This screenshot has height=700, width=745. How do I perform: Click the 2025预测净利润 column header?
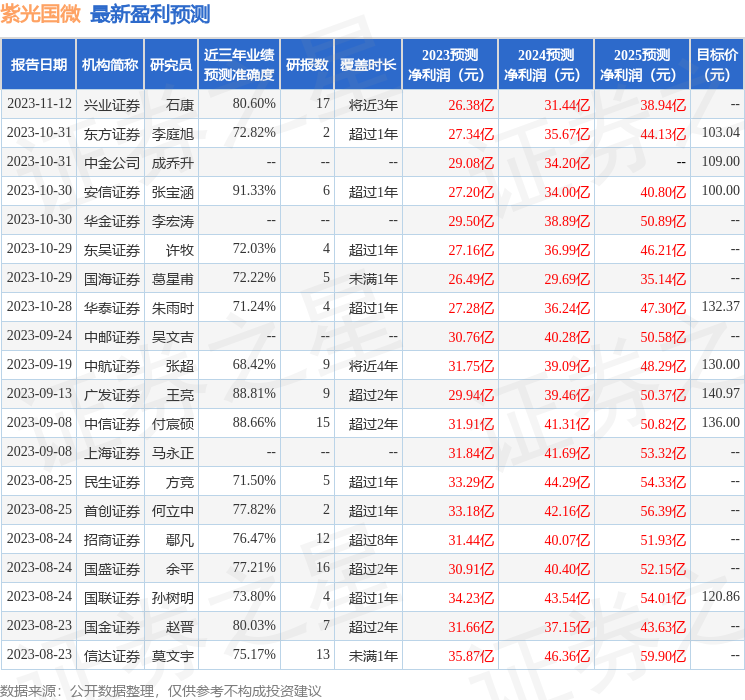(642, 65)
